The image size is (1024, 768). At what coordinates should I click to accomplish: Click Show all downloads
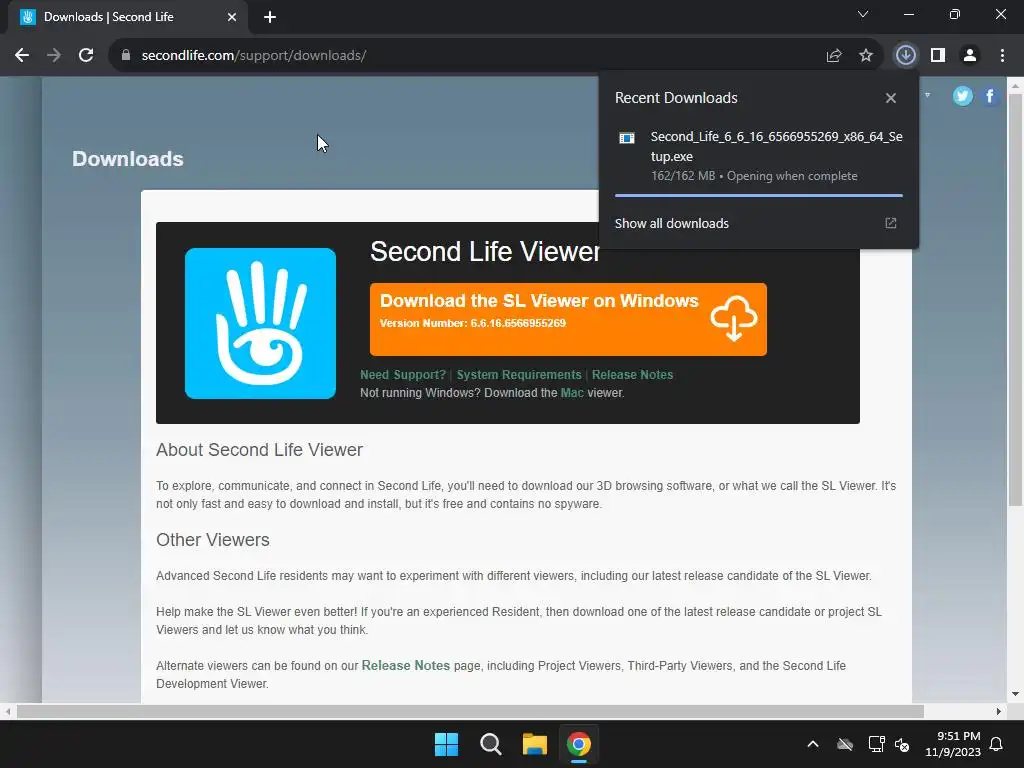[x=671, y=223]
